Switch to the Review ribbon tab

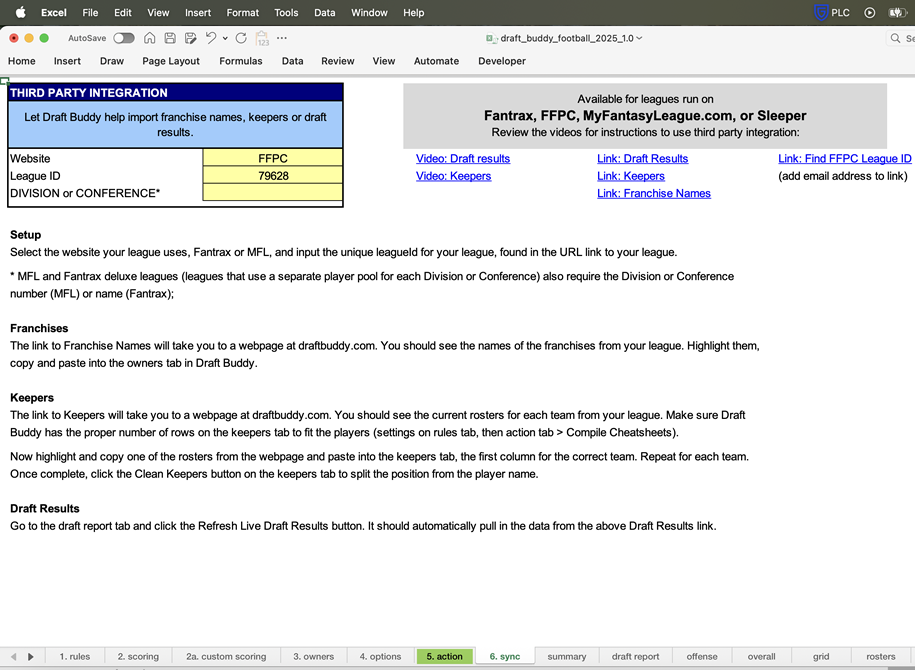point(337,61)
